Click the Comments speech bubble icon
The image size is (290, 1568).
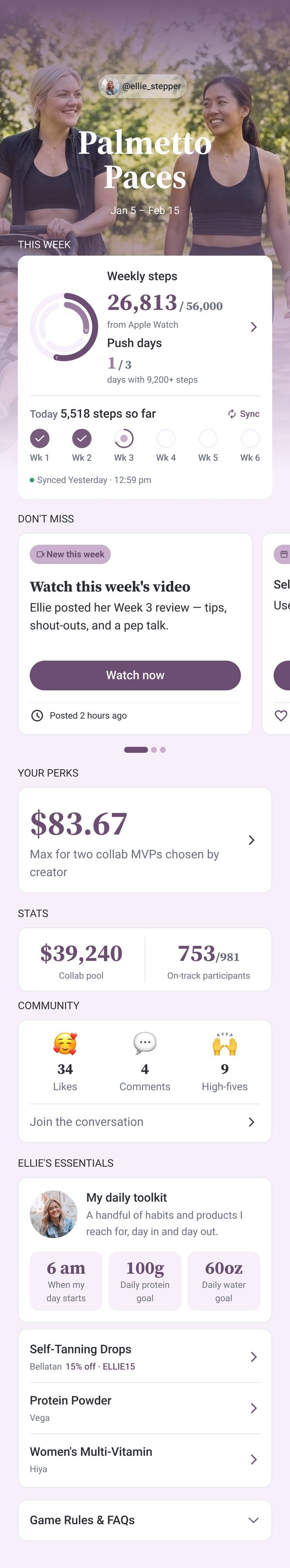(x=145, y=1044)
